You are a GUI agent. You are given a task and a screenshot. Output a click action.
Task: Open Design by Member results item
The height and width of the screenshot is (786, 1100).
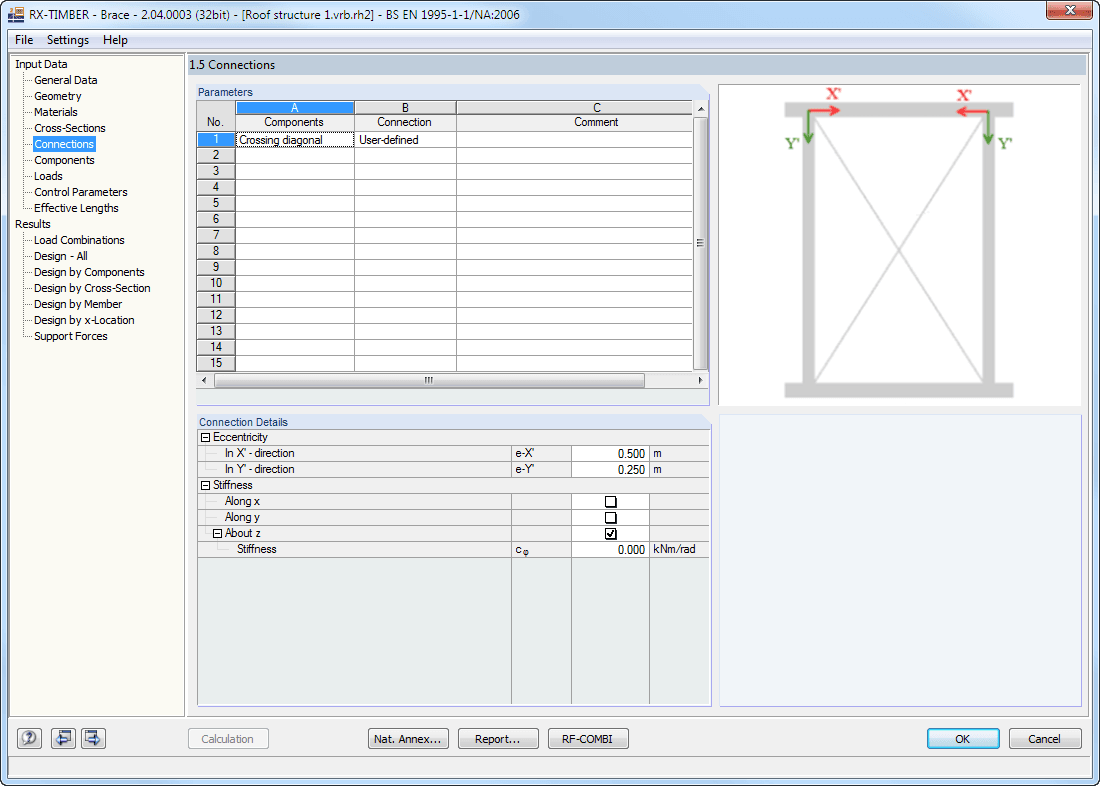78,304
